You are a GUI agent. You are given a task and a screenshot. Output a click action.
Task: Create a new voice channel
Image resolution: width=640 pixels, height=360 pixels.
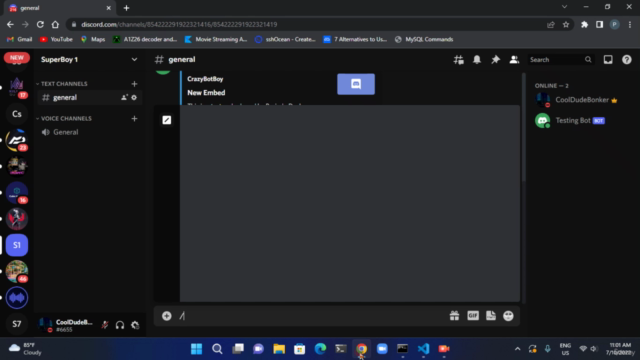pyautogui.click(x=134, y=118)
